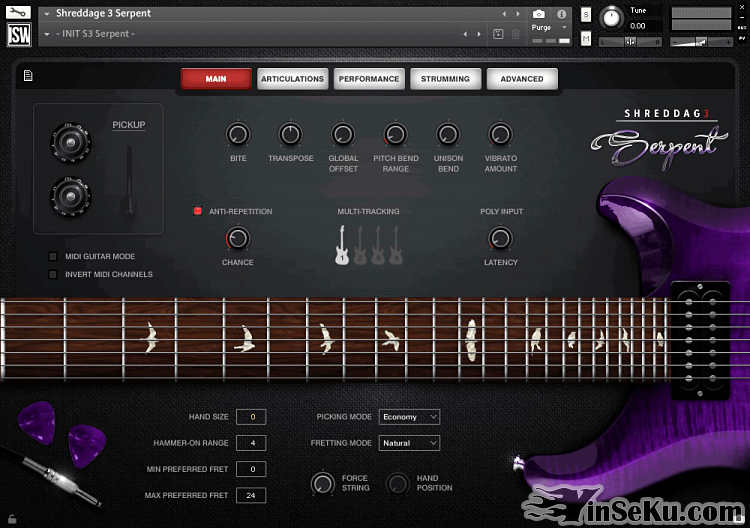
Task: Click the notes page icon at left
Action: (x=28, y=75)
